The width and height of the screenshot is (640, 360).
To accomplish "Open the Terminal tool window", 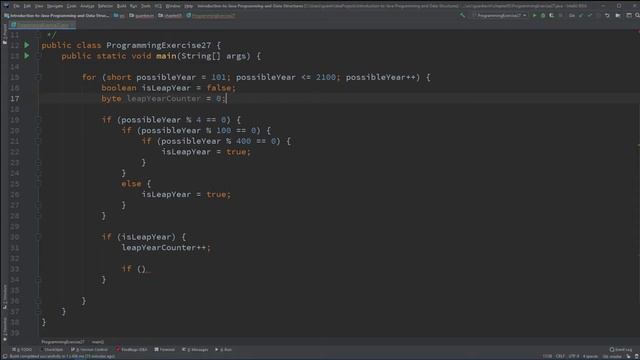I will tap(164, 349).
